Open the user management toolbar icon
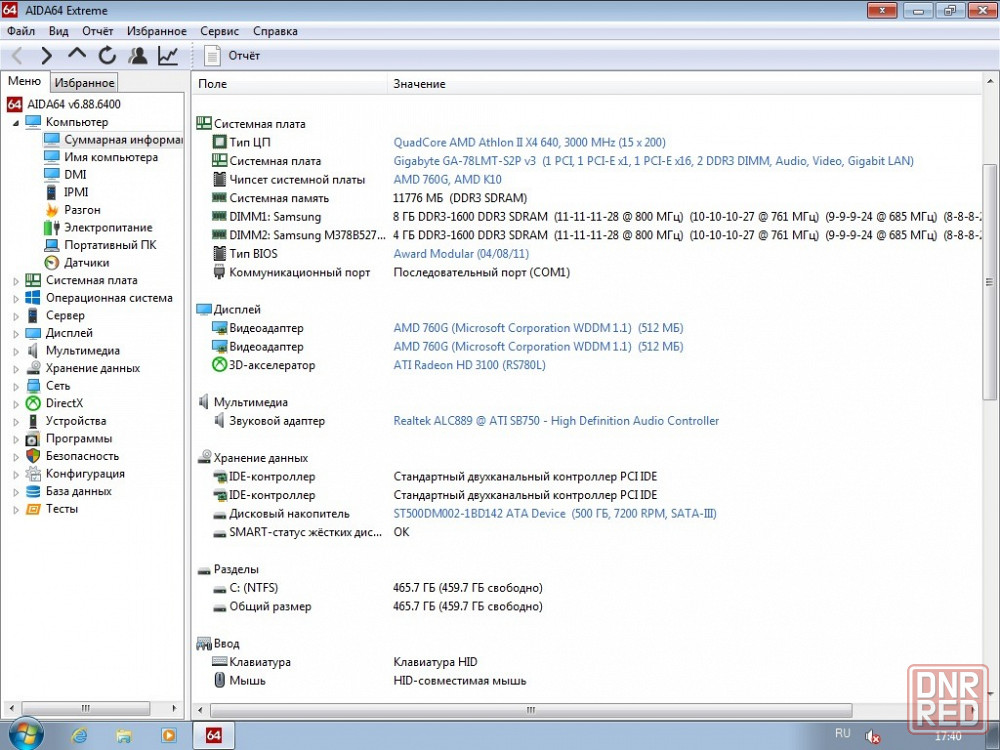This screenshot has height=750, width=1000. click(x=137, y=55)
